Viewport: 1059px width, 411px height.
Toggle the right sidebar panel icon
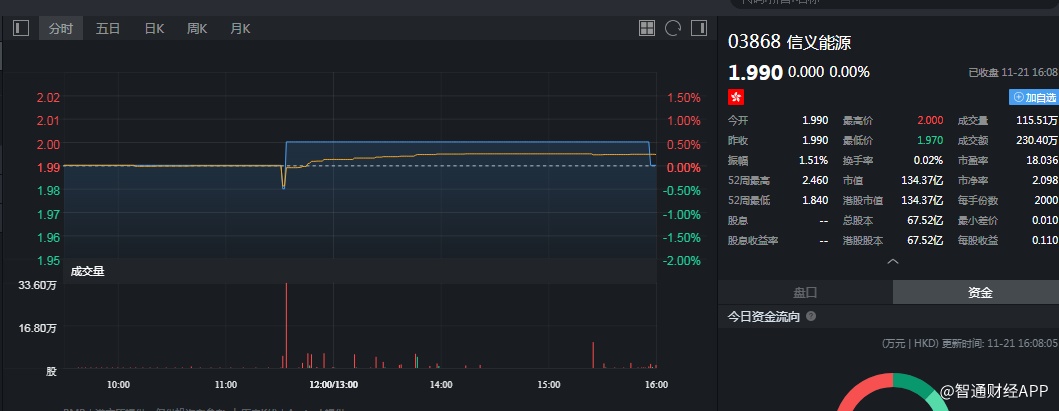coord(698,28)
